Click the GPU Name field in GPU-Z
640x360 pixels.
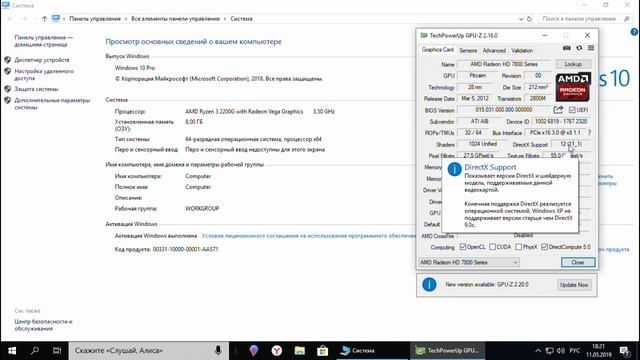click(504, 64)
